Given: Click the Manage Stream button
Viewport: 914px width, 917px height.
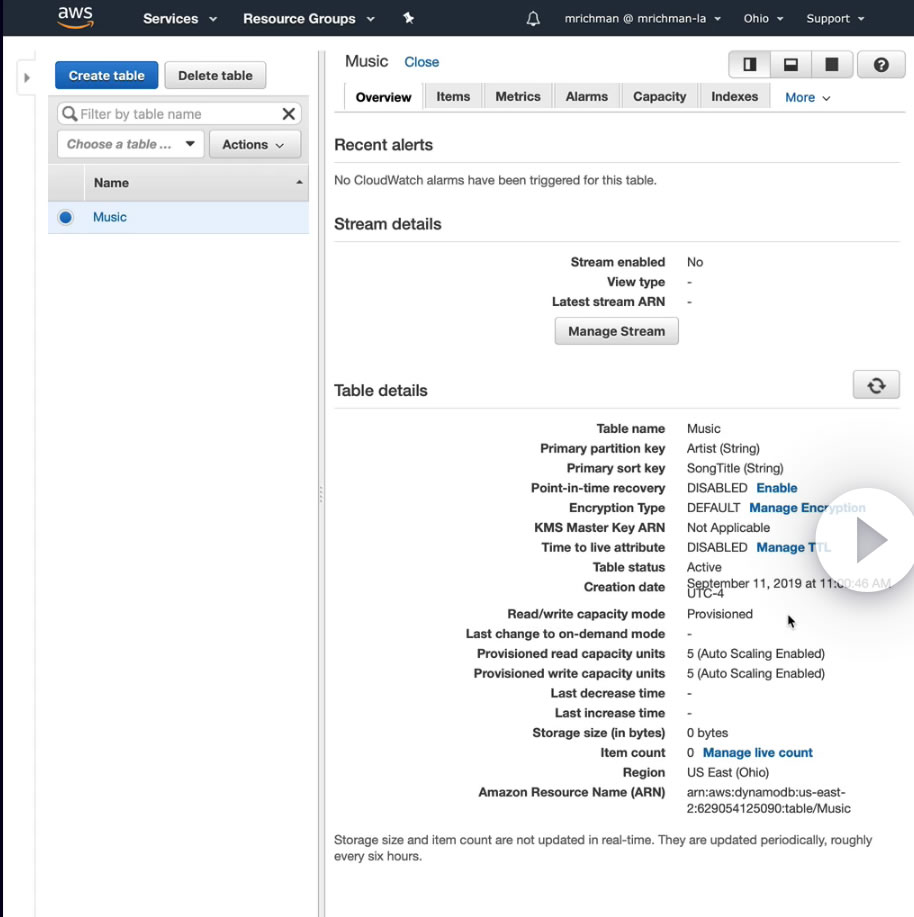Looking at the screenshot, I should tap(616, 332).
